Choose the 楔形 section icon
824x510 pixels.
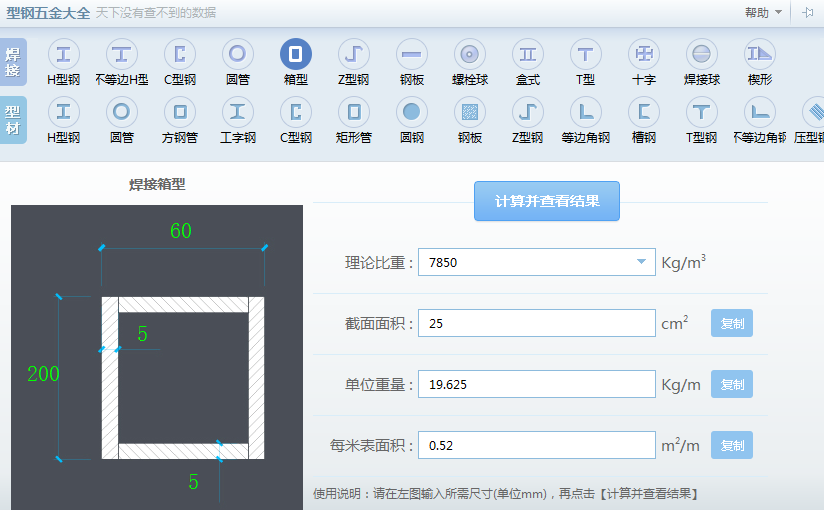[x=760, y=54]
